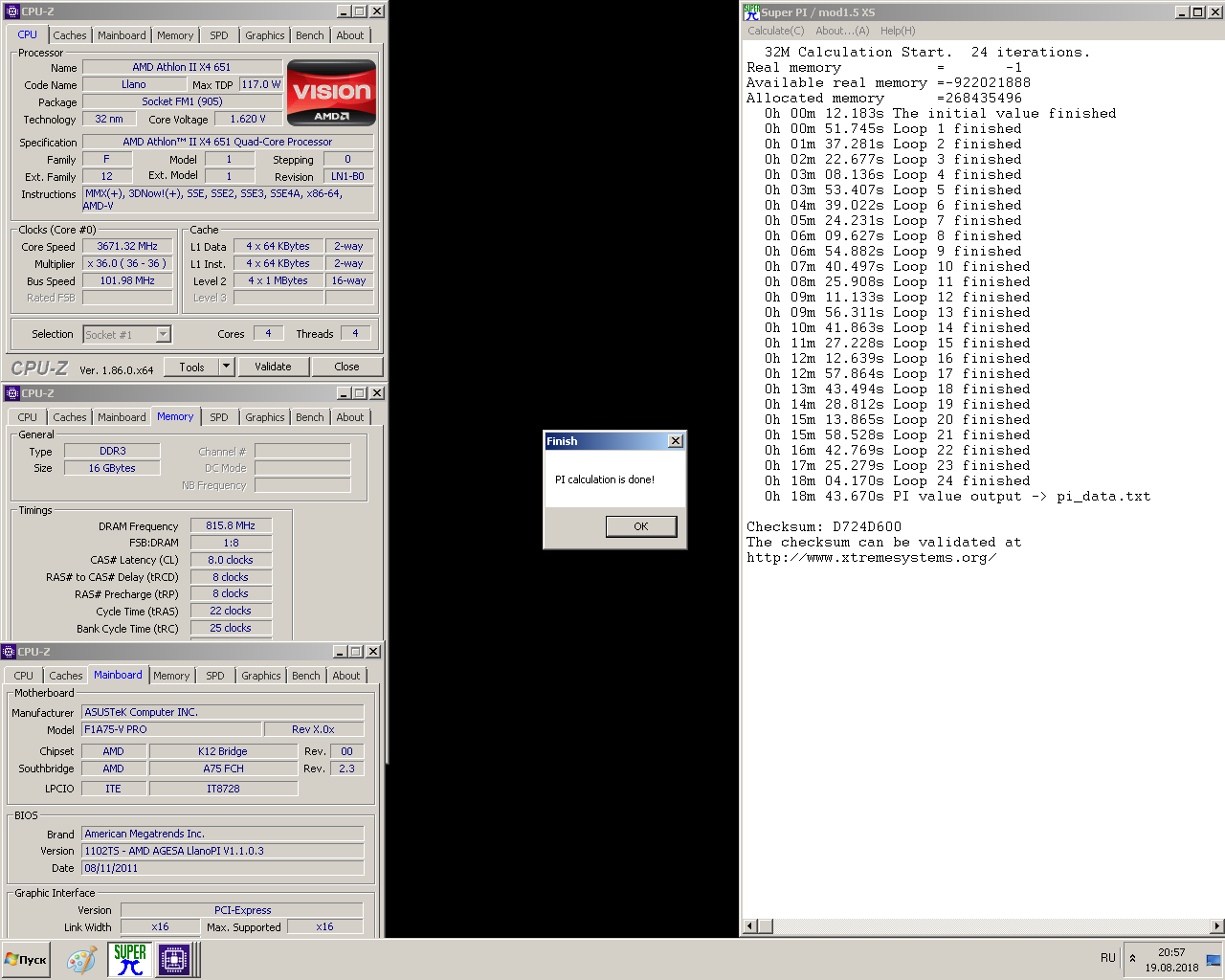Viewport: 1225px width, 980px height.
Task: Click the memory Size field 16 GBytes
Action: [x=112, y=468]
